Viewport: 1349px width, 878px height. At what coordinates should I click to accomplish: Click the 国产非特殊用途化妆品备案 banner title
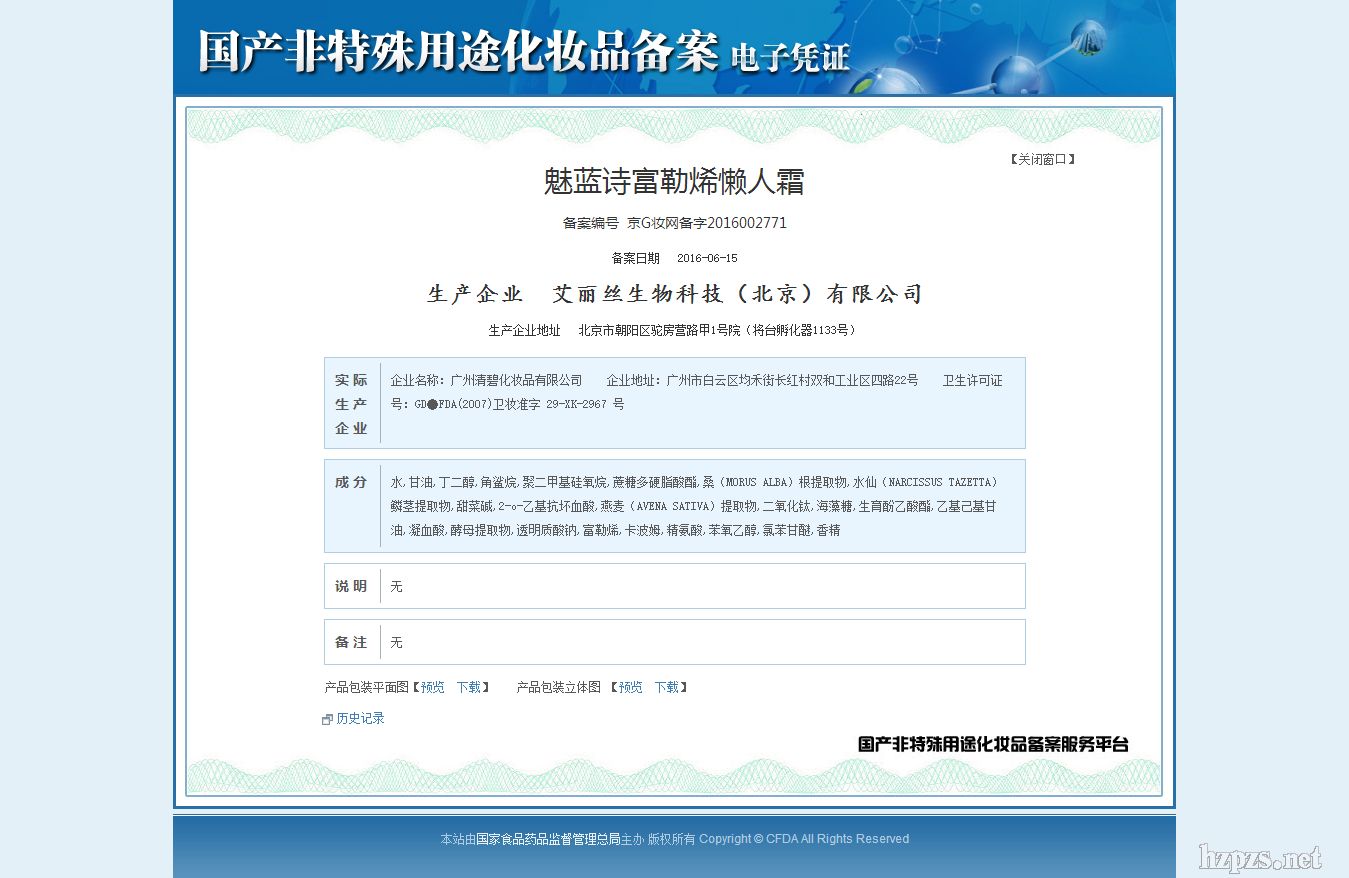[x=458, y=52]
